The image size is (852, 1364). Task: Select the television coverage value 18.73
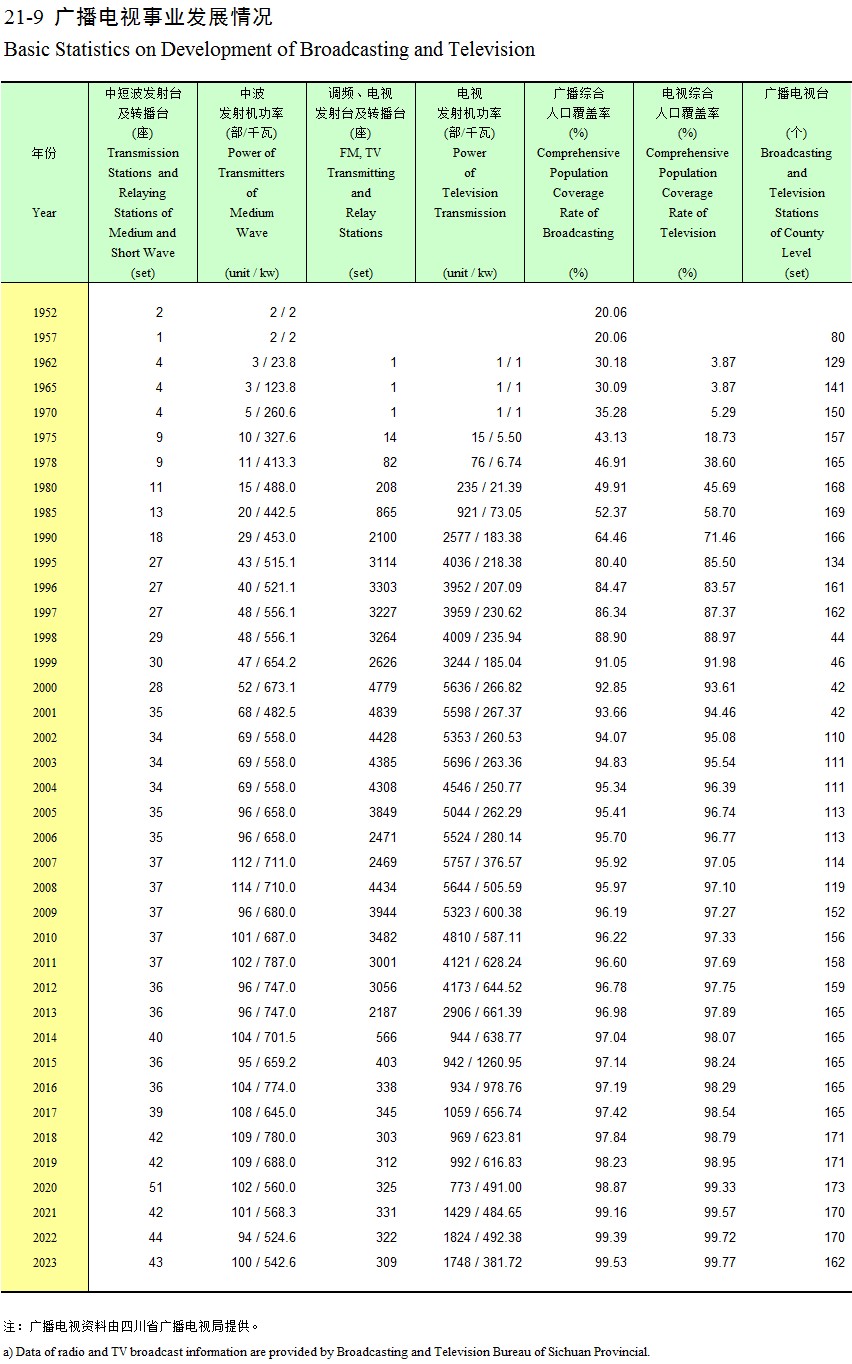pyautogui.click(x=719, y=438)
